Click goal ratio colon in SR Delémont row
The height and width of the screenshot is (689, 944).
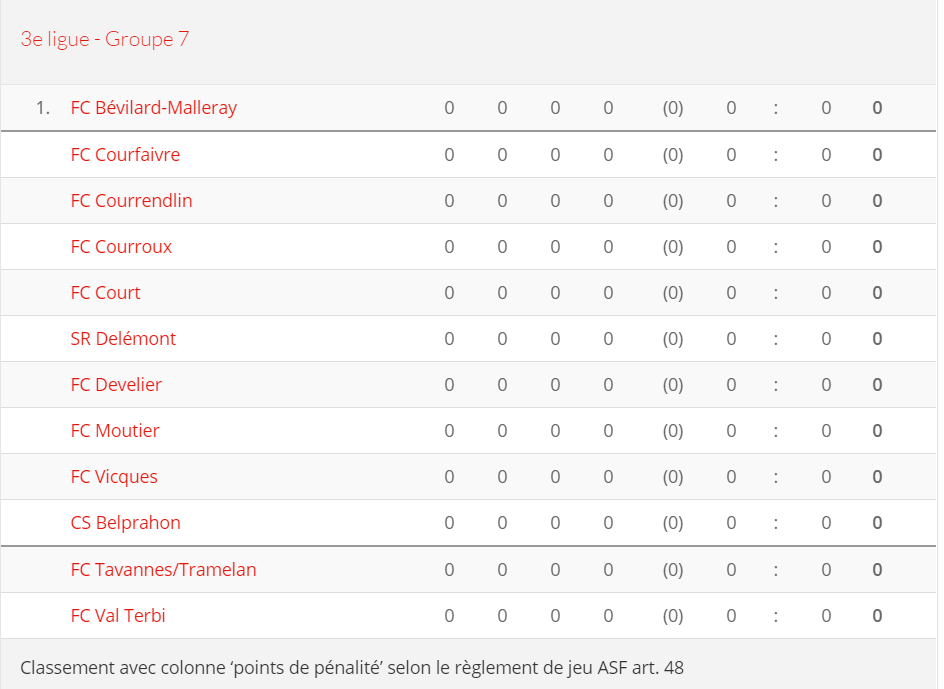coord(775,339)
